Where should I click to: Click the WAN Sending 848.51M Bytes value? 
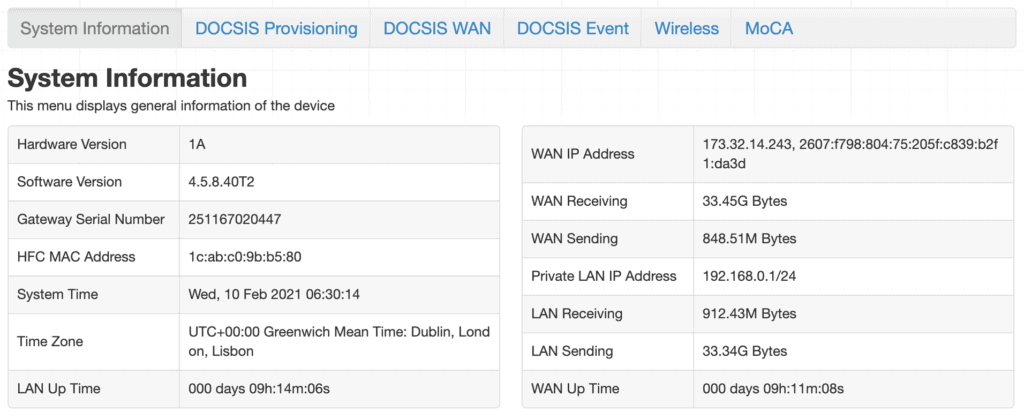tap(749, 238)
